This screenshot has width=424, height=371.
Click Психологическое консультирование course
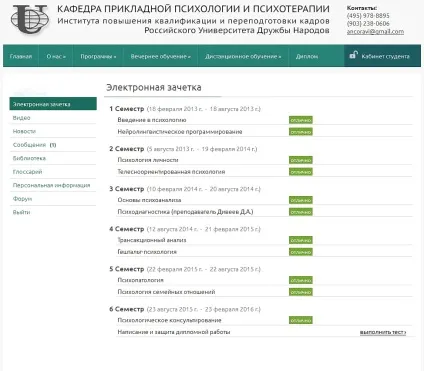(169, 320)
